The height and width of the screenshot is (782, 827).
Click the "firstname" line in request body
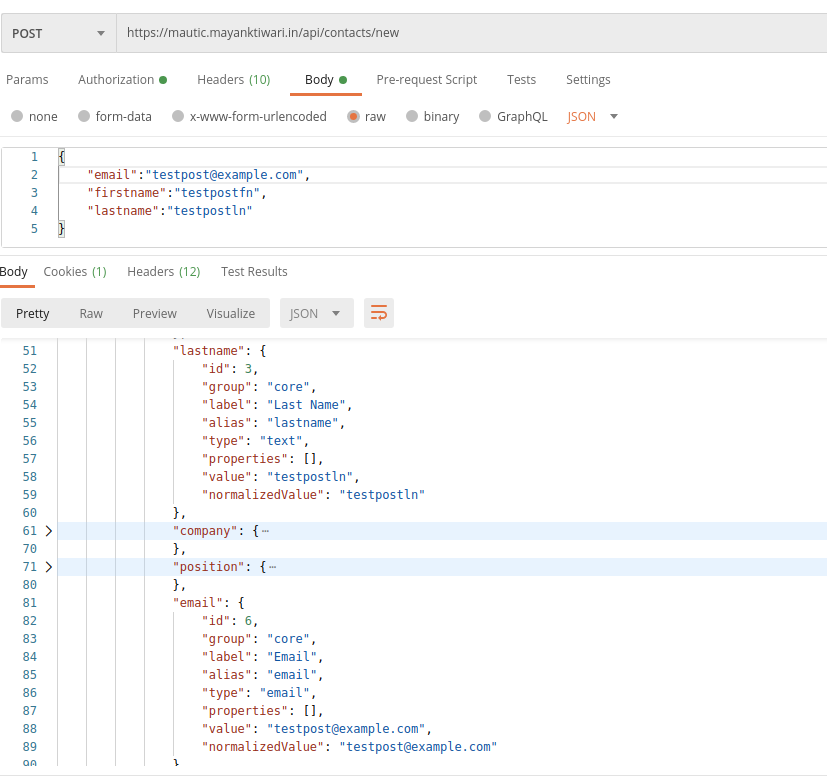tap(177, 192)
